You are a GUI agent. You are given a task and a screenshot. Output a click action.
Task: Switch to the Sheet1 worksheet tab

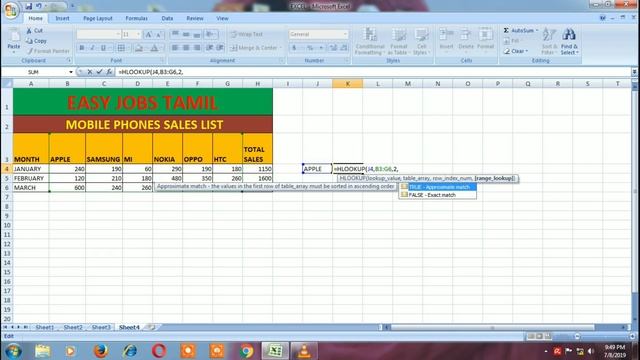click(x=44, y=327)
